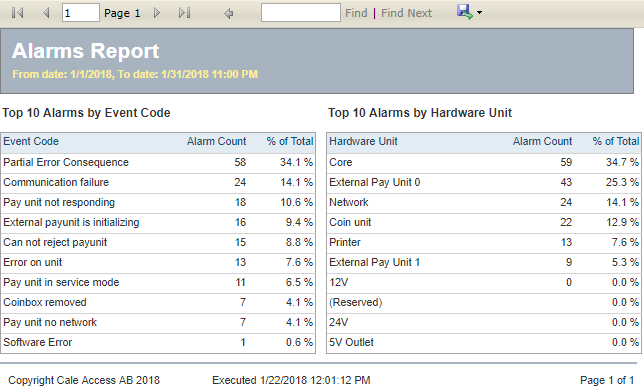This screenshot has width=644, height=386.
Task: Go to the first page of report
Action: [18, 13]
